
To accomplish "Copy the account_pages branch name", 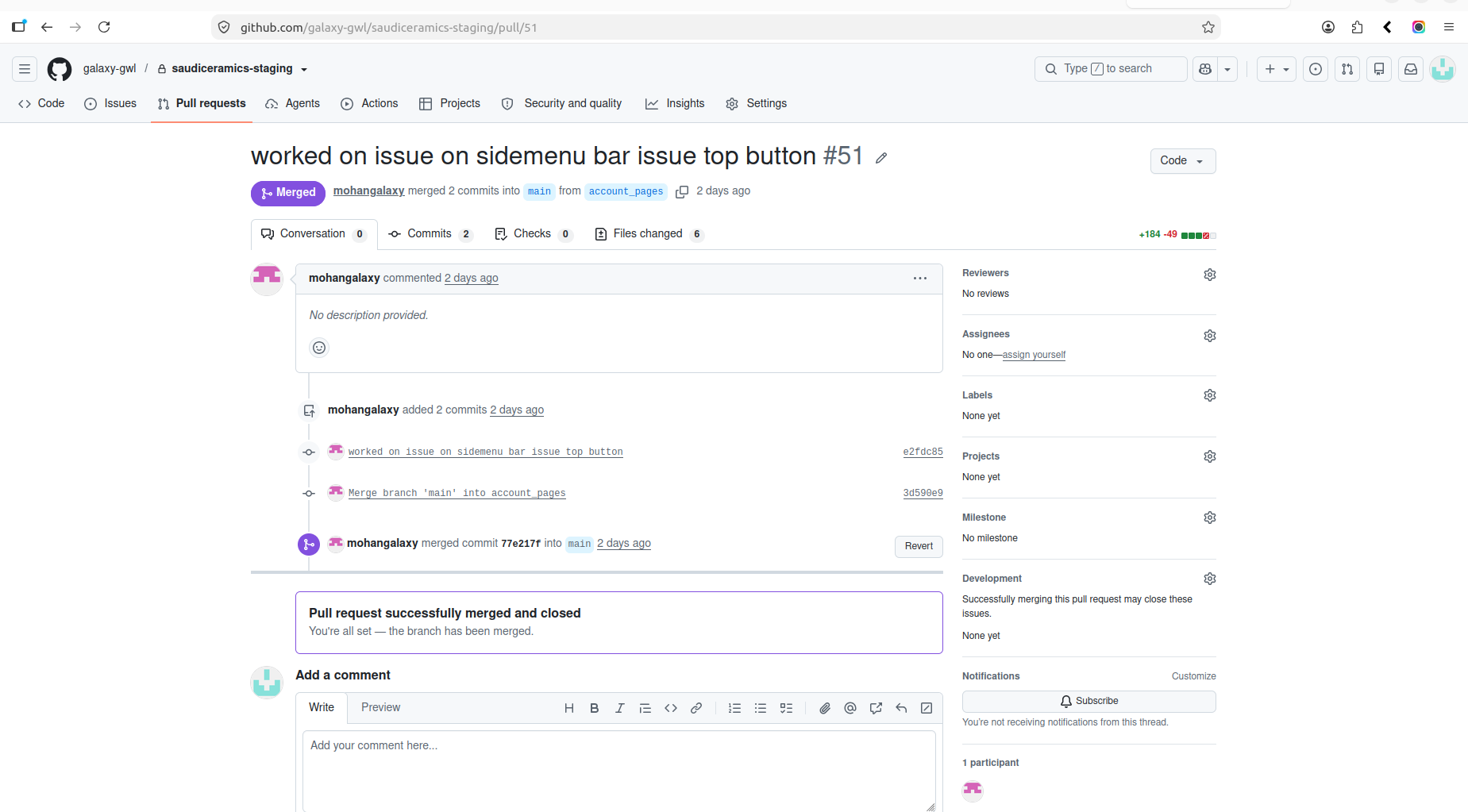I will (x=682, y=191).
